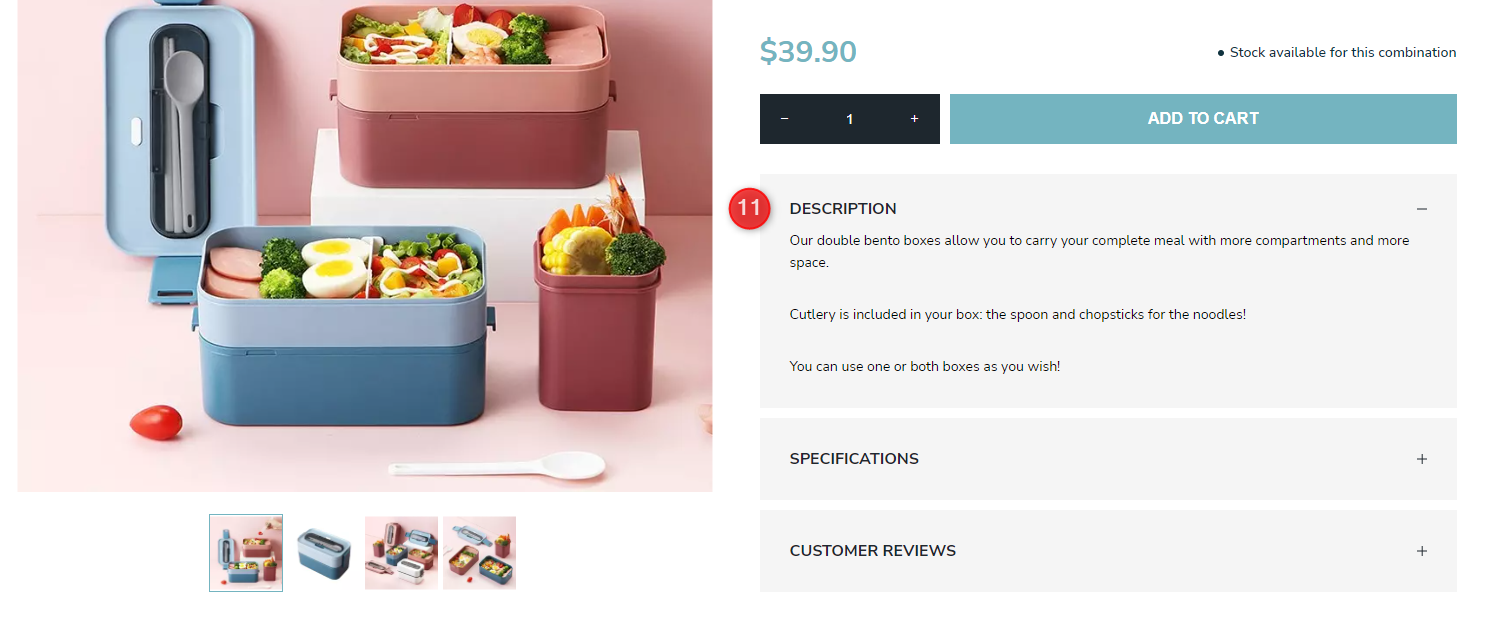Click the Add to Cart button

click(x=1203, y=119)
